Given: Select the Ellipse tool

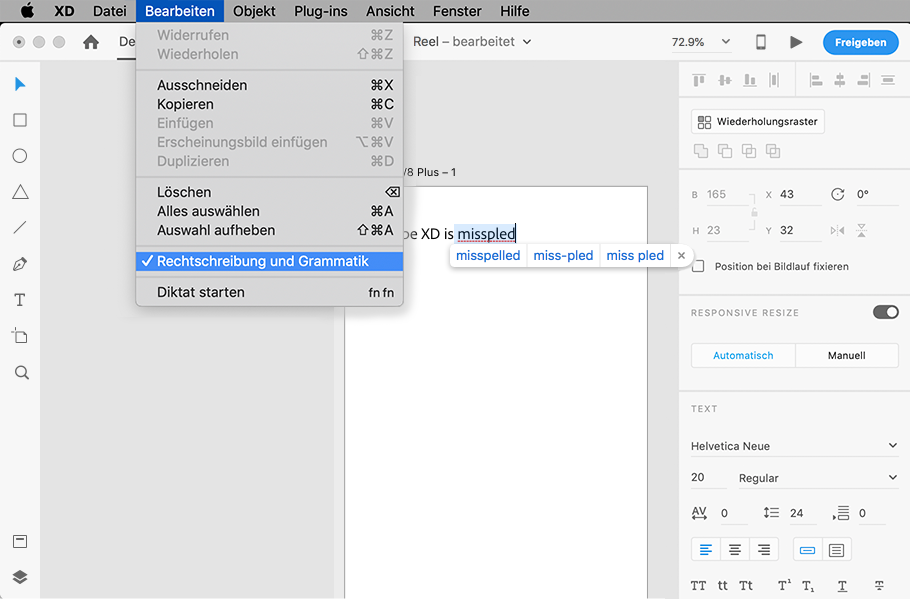Looking at the screenshot, I should [19, 156].
